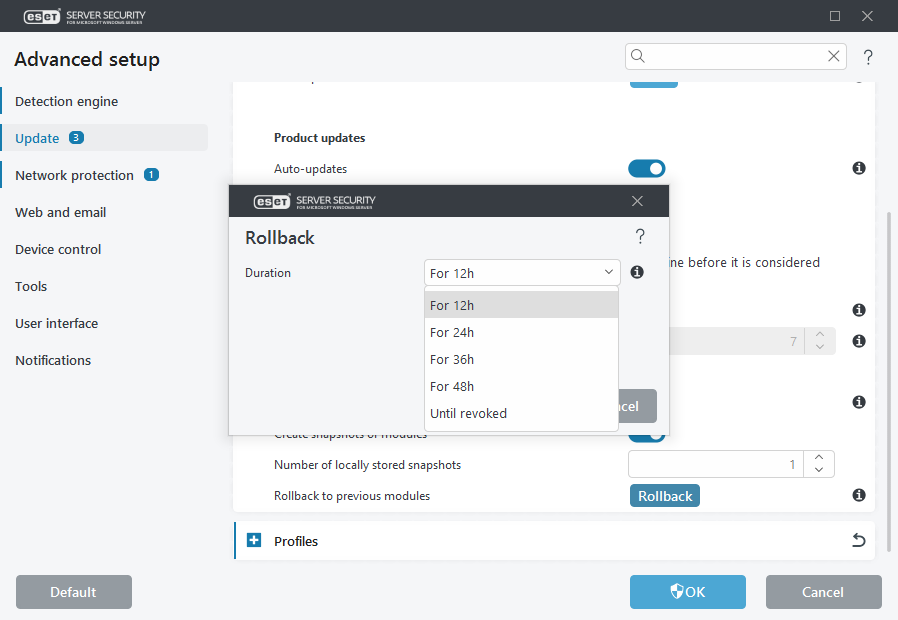This screenshot has width=898, height=620.
Task: Clear the search box with X icon
Action: click(833, 57)
